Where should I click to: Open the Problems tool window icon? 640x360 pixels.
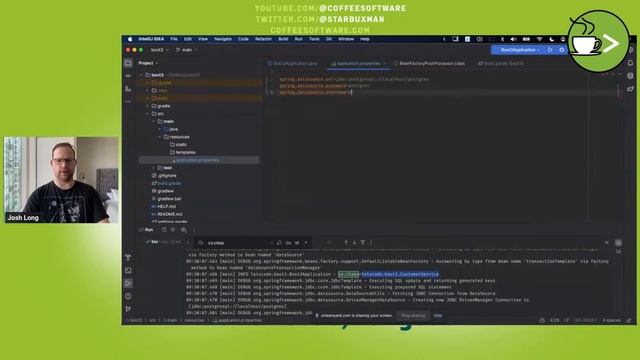point(128,296)
